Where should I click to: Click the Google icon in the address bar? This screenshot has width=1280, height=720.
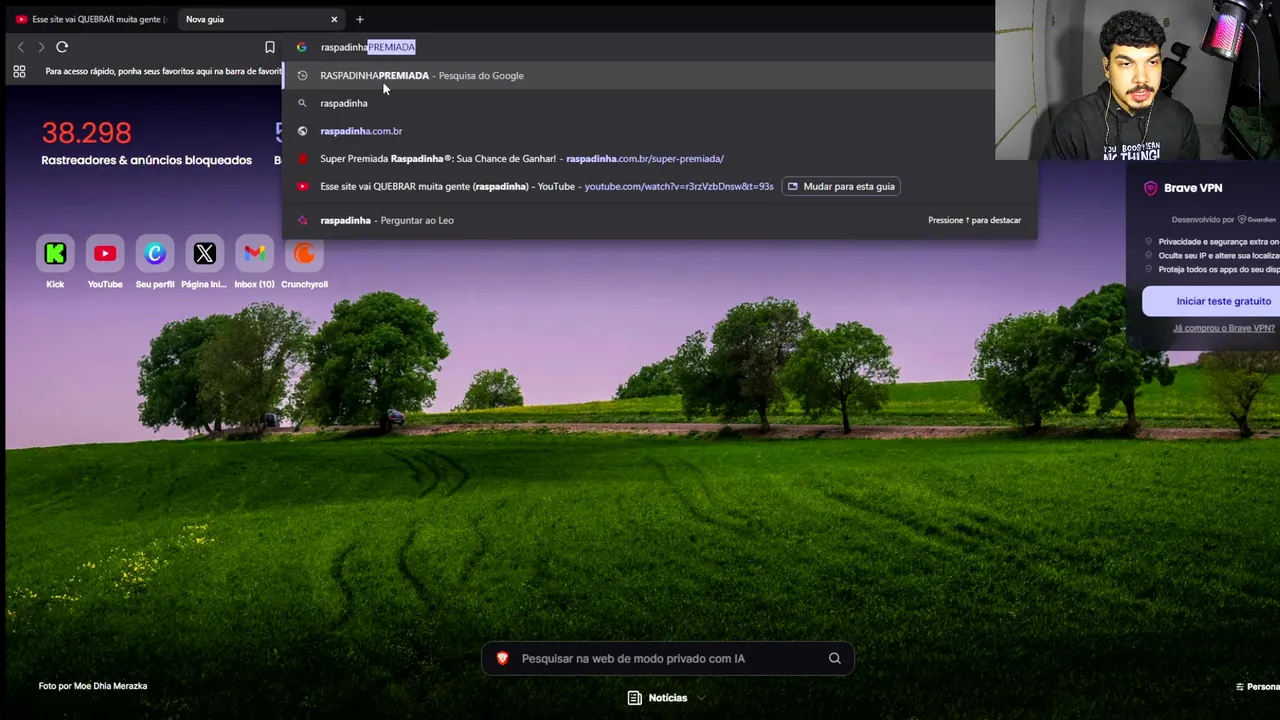coord(302,47)
